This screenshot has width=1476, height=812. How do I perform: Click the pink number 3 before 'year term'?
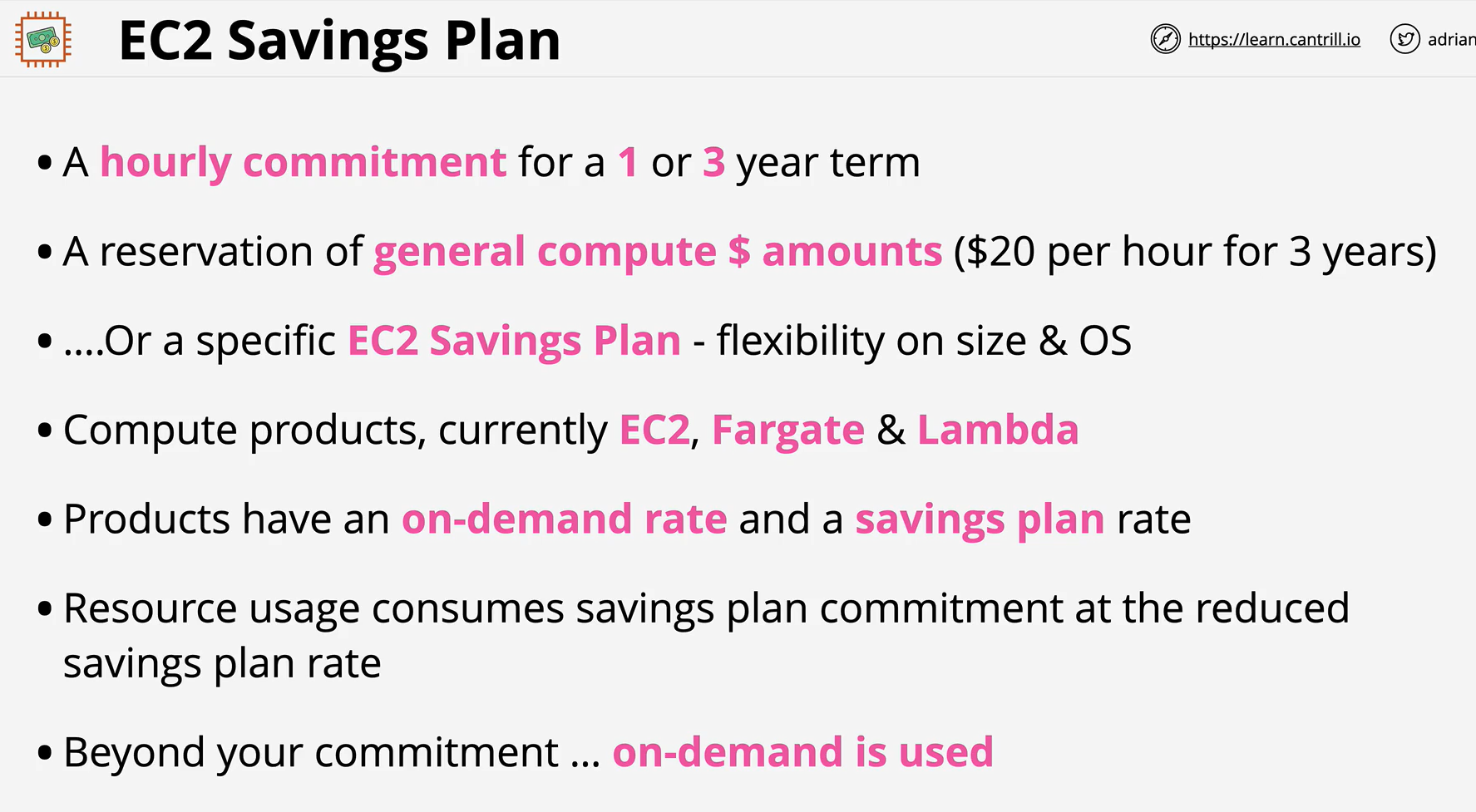tap(713, 162)
